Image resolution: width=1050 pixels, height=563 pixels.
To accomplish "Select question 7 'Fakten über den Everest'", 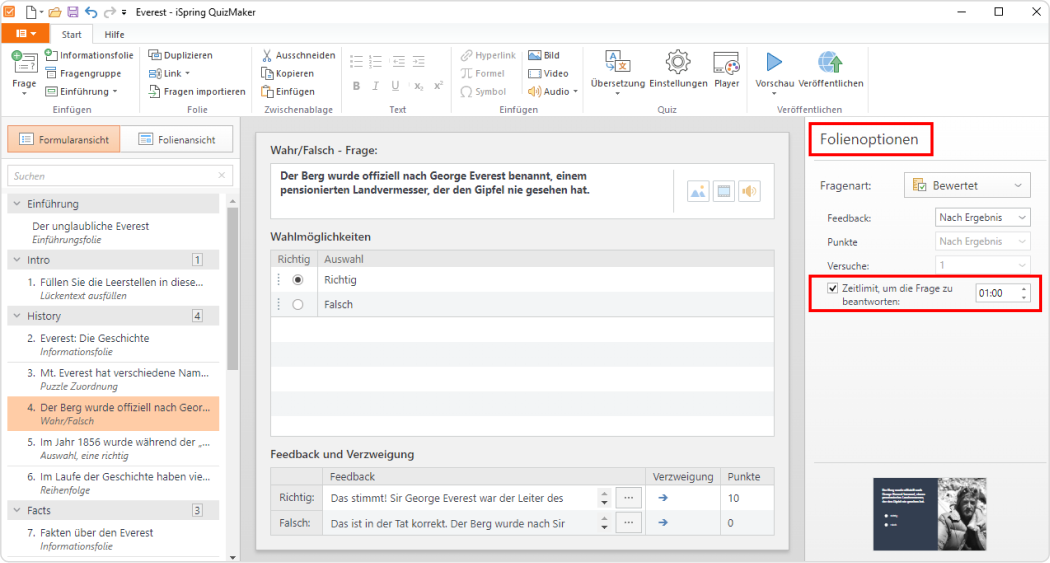I will pyautogui.click(x=113, y=539).
